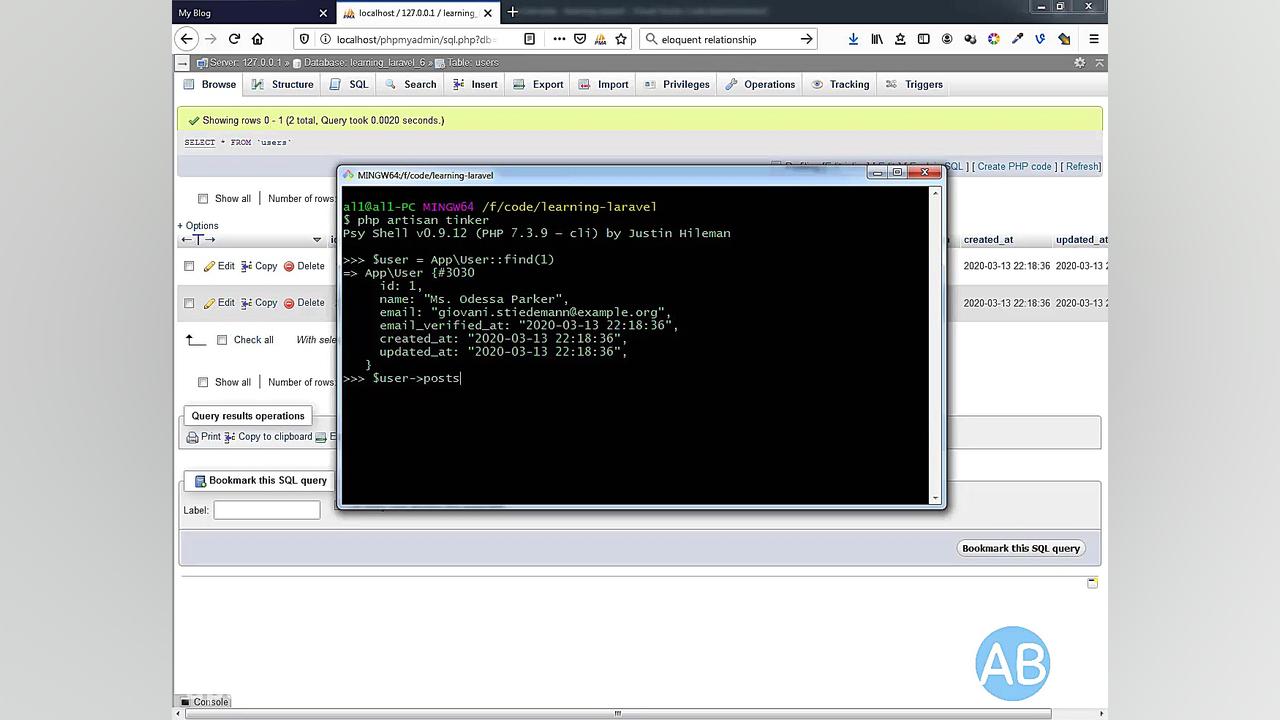The width and height of the screenshot is (1280, 720).
Task: Toggle reader view in the address bar
Action: pyautogui.click(x=529, y=39)
